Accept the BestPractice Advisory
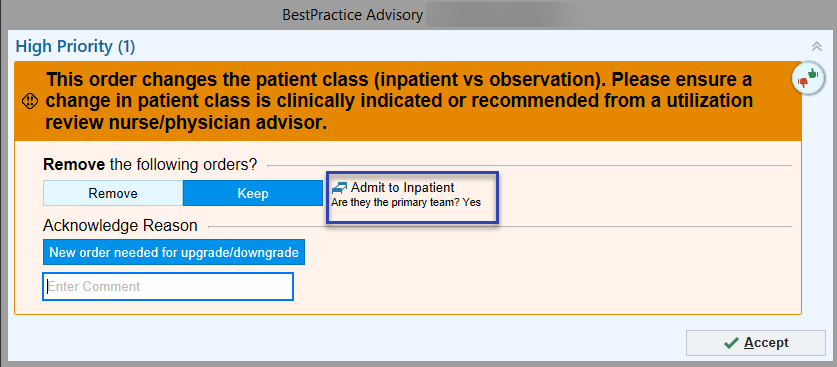Screen dimensions: 837x367 point(756,343)
